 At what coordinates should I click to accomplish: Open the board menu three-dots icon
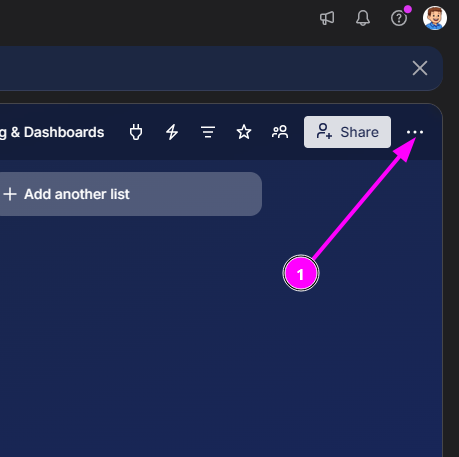coord(415,132)
